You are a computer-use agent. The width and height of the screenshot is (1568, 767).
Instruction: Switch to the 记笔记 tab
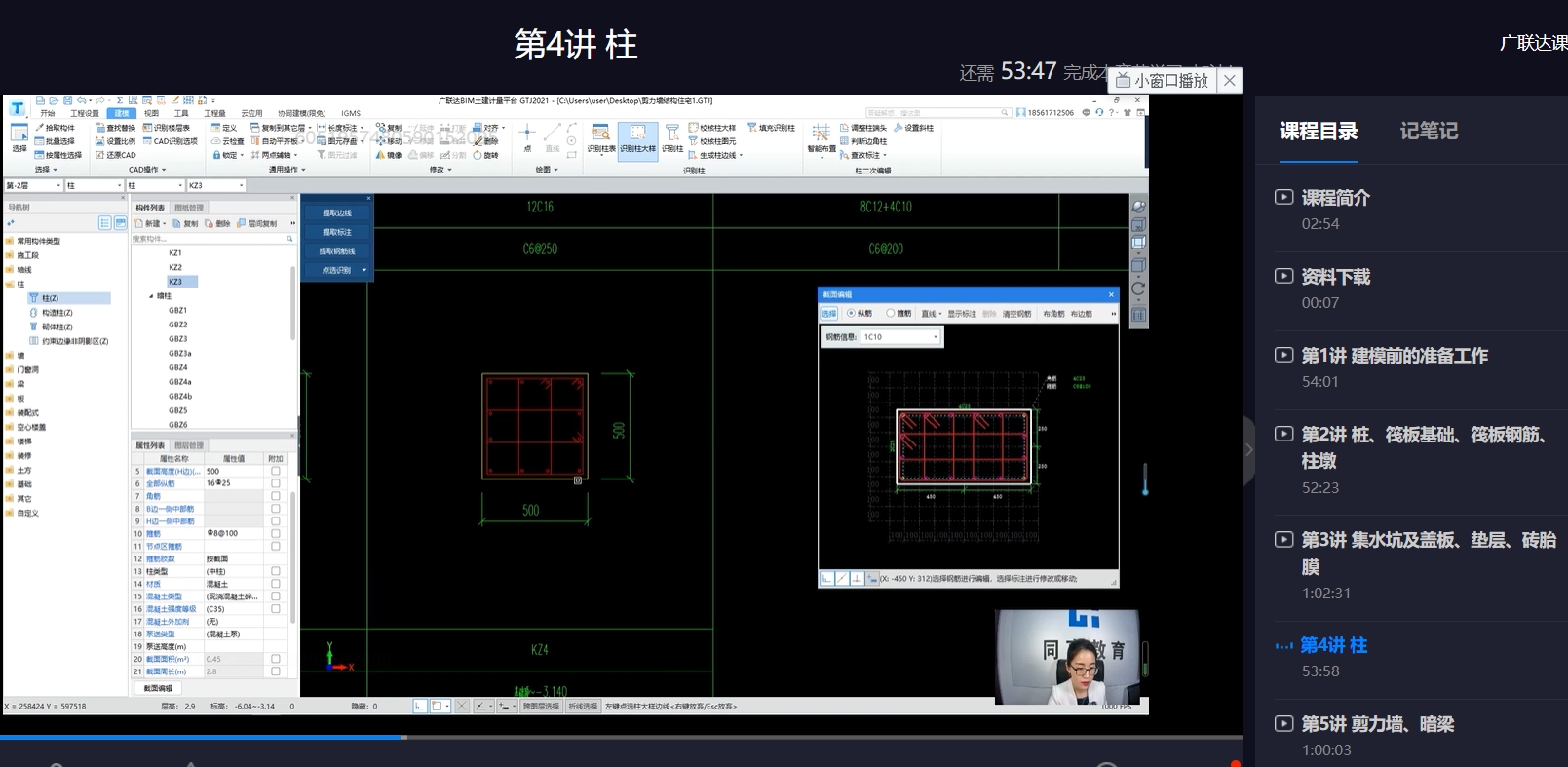click(1429, 131)
